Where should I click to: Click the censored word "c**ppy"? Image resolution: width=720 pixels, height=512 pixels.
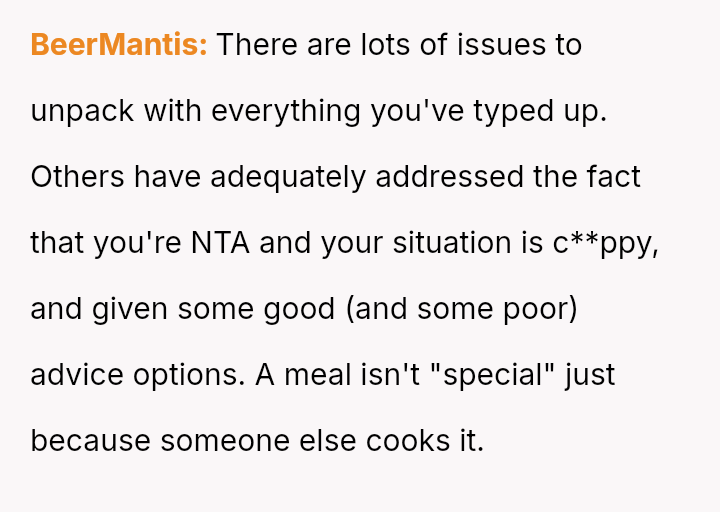606,243
